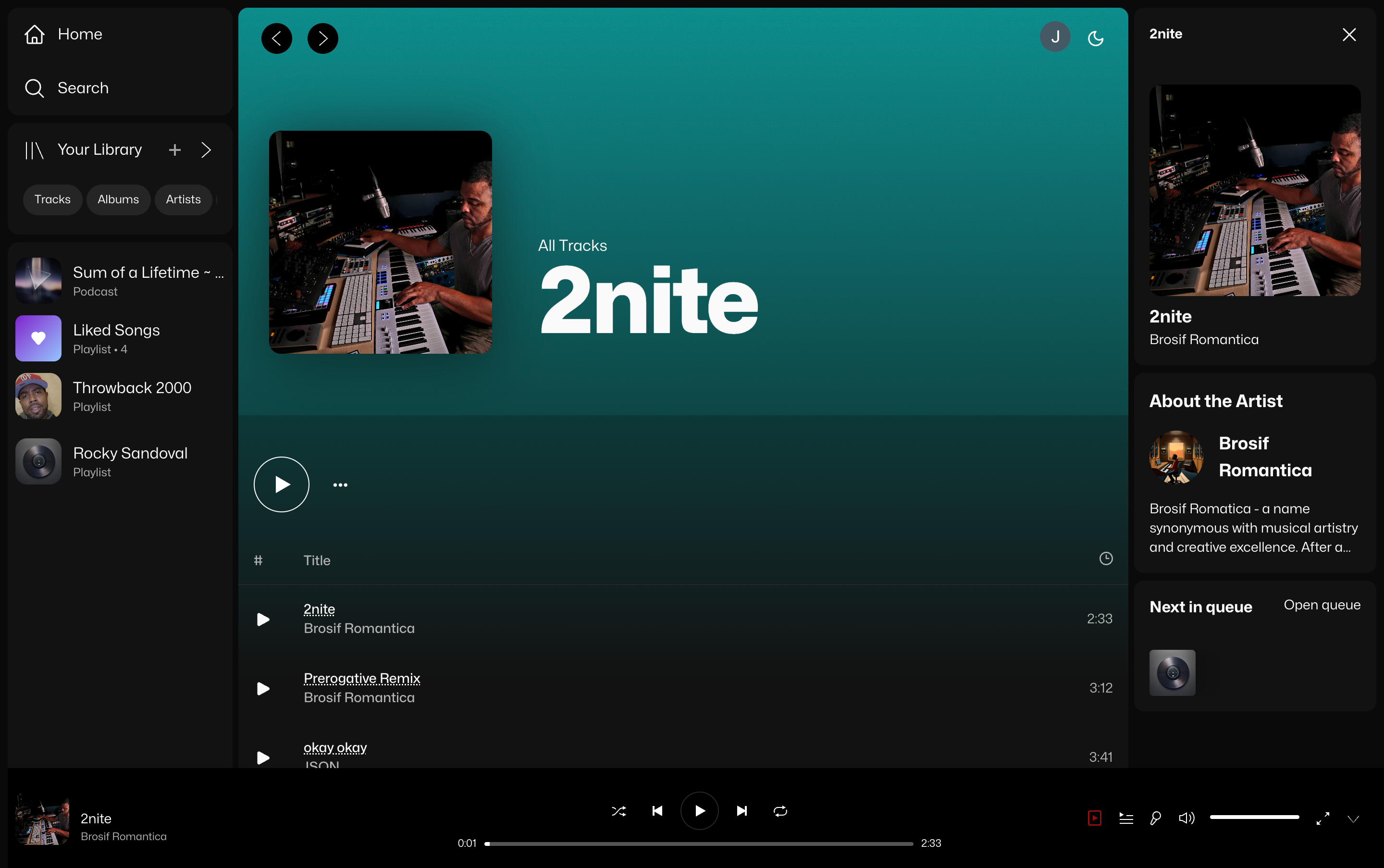Click the lyrics microphone icon
The height and width of the screenshot is (868, 1384).
1156,818
